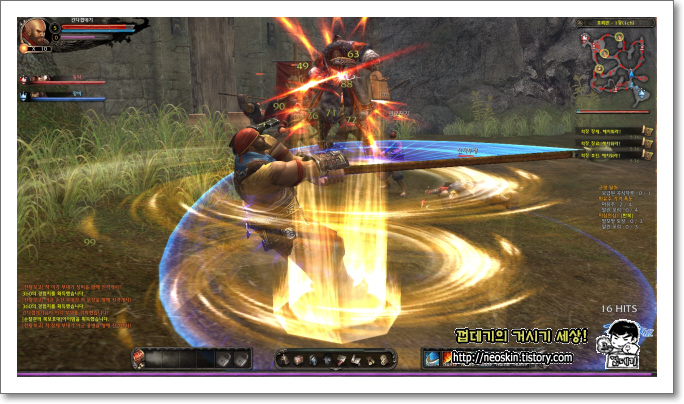Click the blue arrow player marker on minimap
Viewport: 684px width, 404px height.
coord(631,74)
